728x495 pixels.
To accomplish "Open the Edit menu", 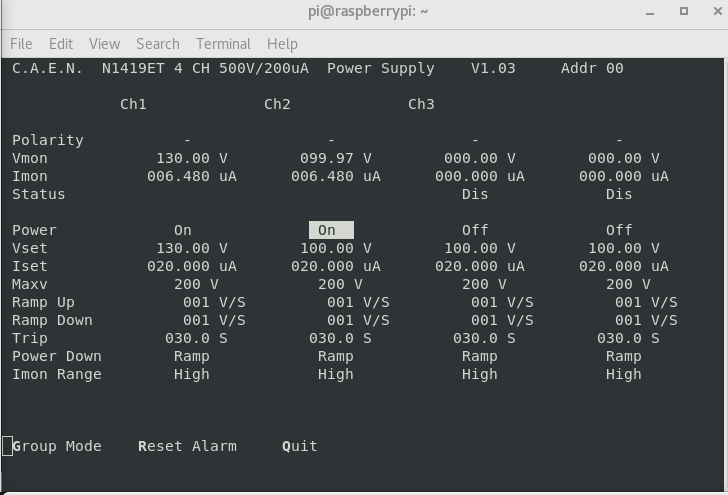I will [x=61, y=44].
